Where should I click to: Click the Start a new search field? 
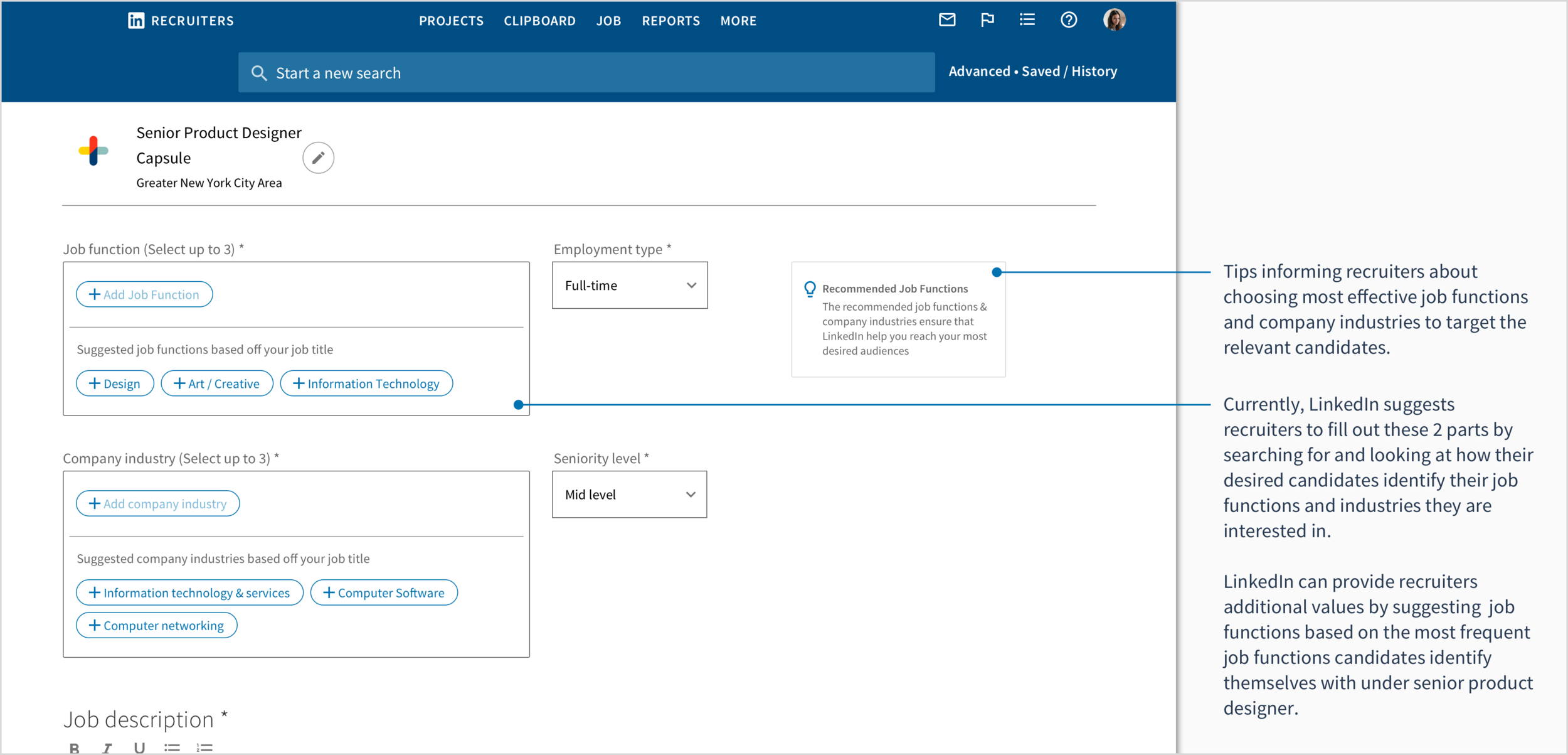tap(586, 73)
